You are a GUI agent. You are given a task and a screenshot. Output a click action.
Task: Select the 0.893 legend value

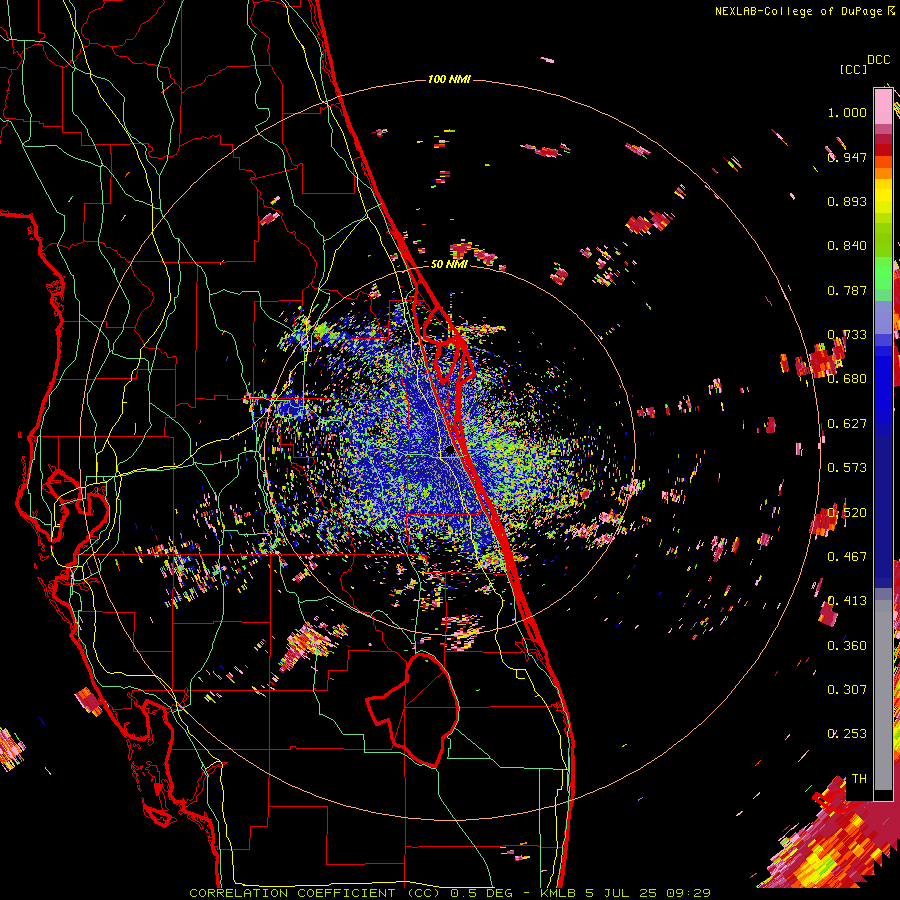click(847, 201)
